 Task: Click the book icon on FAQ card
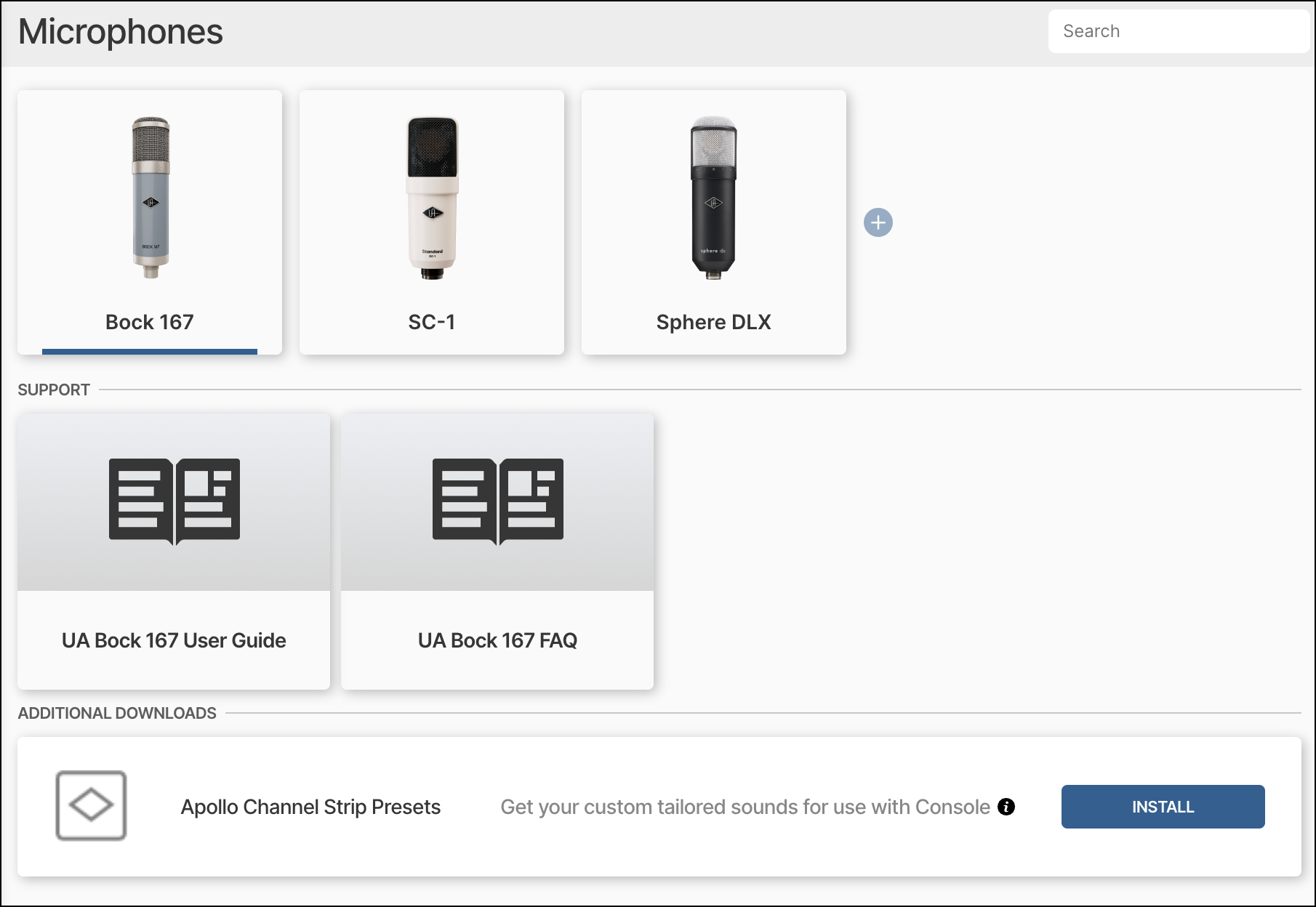[498, 501]
